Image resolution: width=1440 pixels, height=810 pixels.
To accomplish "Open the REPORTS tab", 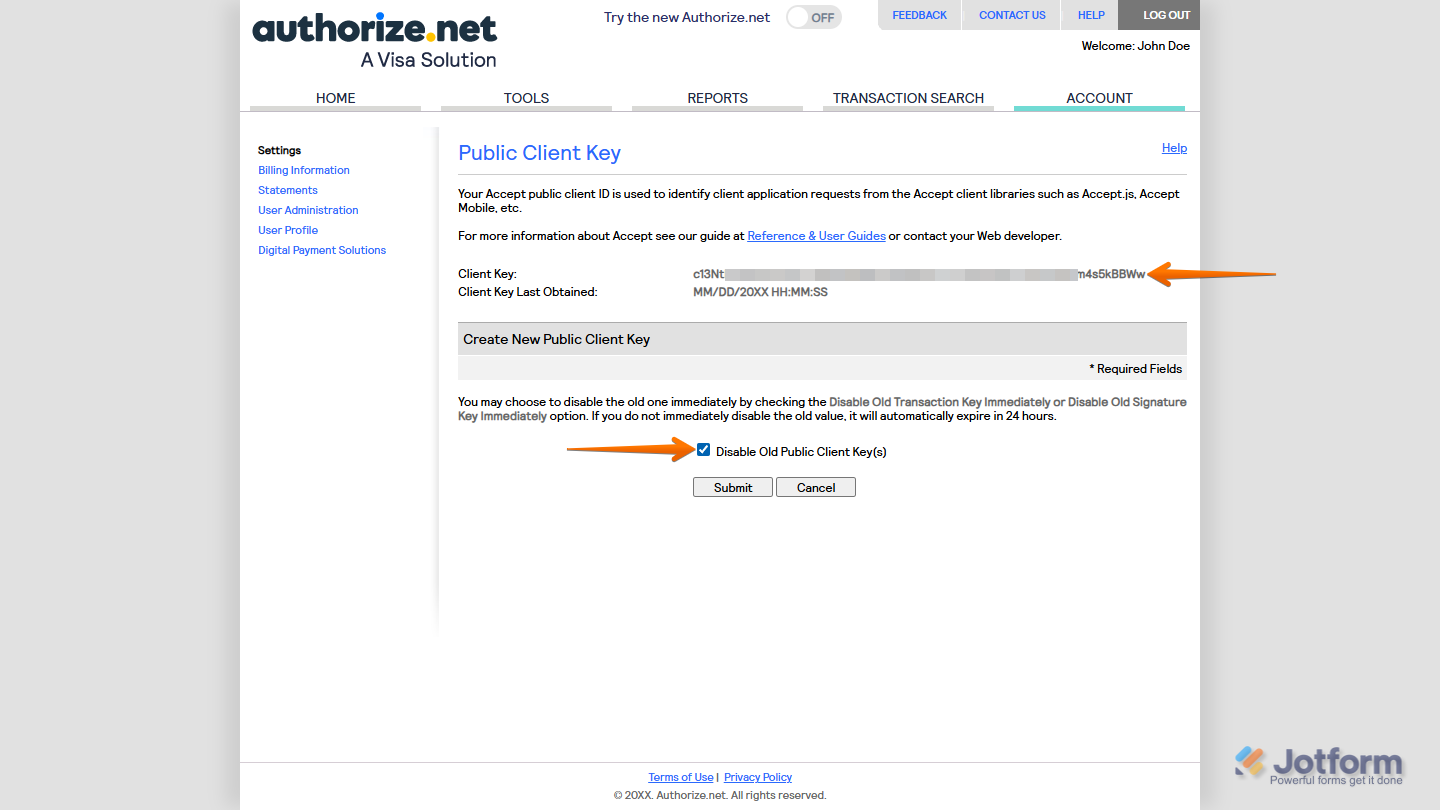I will point(717,98).
